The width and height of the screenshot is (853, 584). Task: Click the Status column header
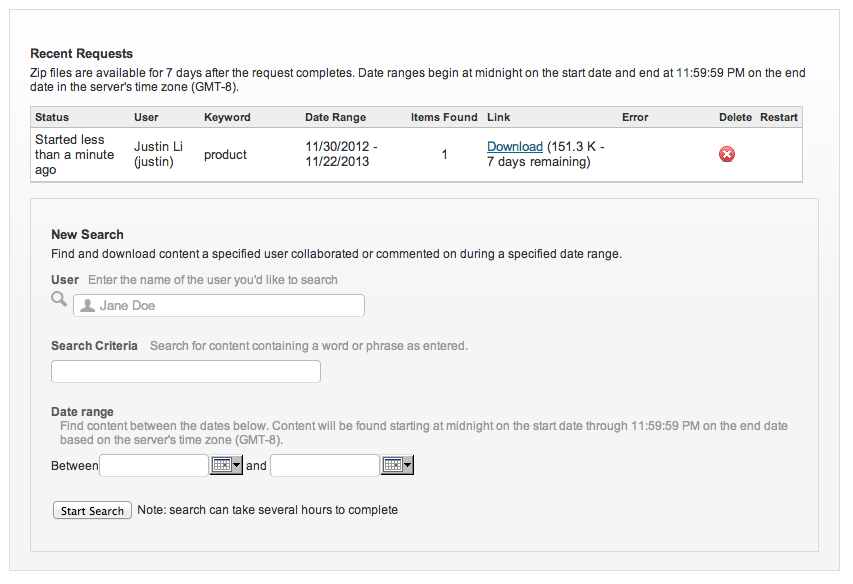point(52,117)
